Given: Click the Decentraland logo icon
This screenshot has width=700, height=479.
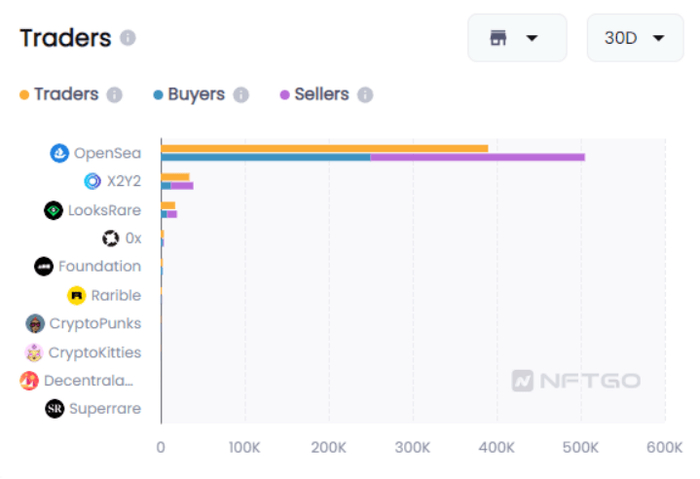Looking at the screenshot, I should [x=29, y=380].
